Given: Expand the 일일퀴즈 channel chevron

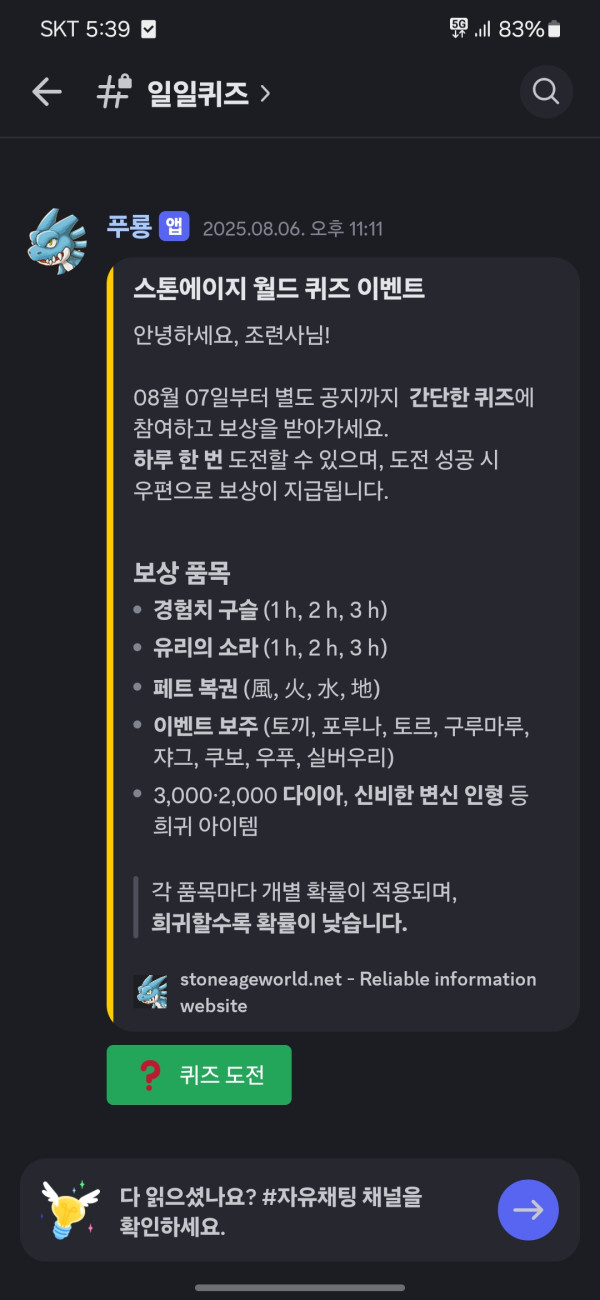Looking at the screenshot, I should tap(265, 93).
